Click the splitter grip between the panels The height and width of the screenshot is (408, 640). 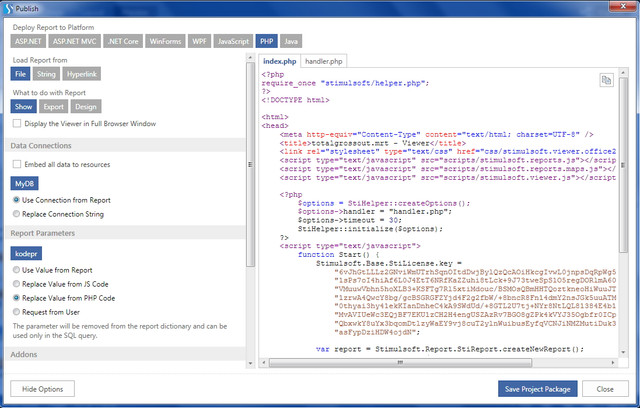[x=250, y=164]
